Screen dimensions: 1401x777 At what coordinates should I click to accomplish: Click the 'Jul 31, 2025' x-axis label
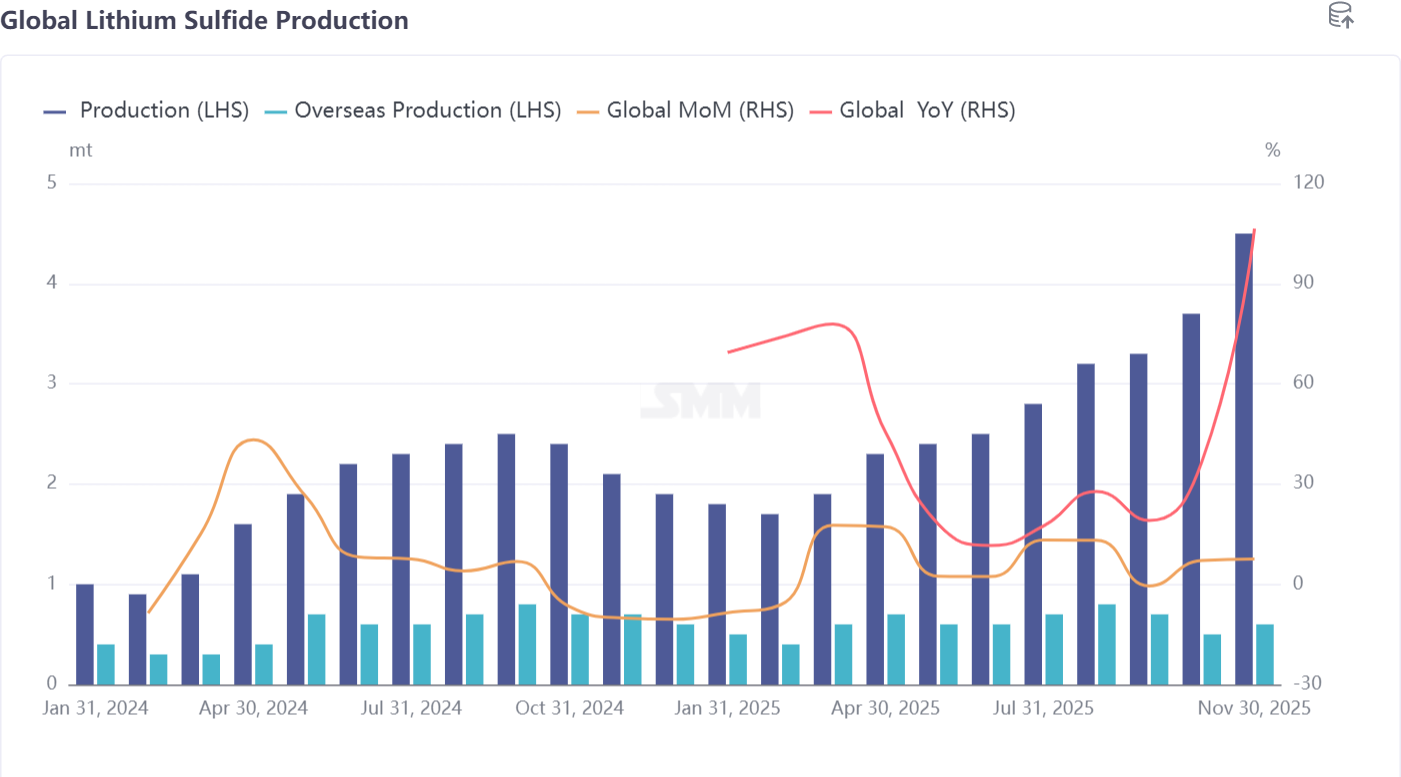(1043, 708)
